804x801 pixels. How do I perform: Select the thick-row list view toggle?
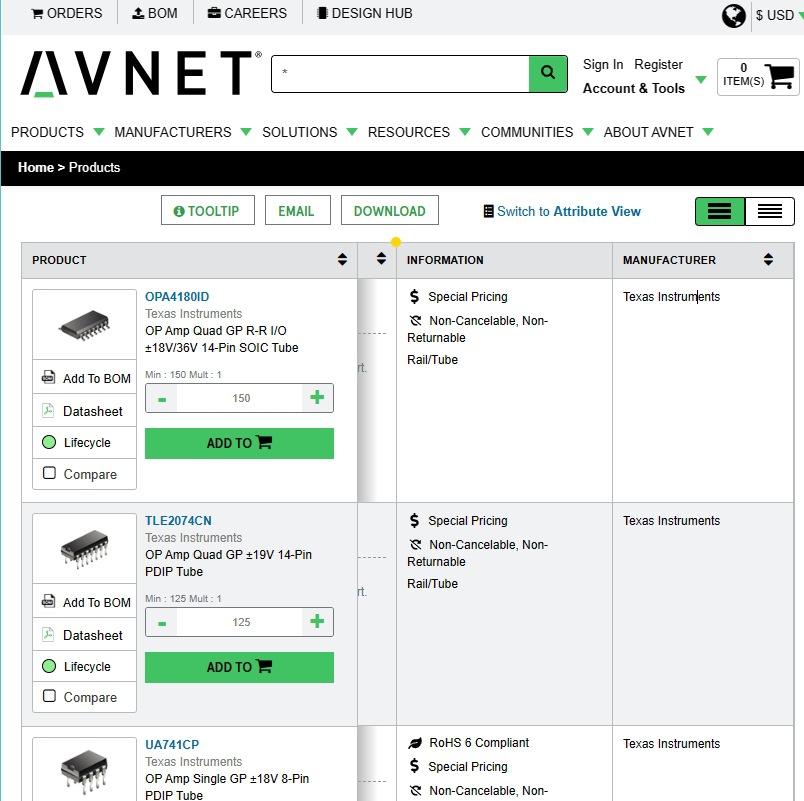[720, 211]
